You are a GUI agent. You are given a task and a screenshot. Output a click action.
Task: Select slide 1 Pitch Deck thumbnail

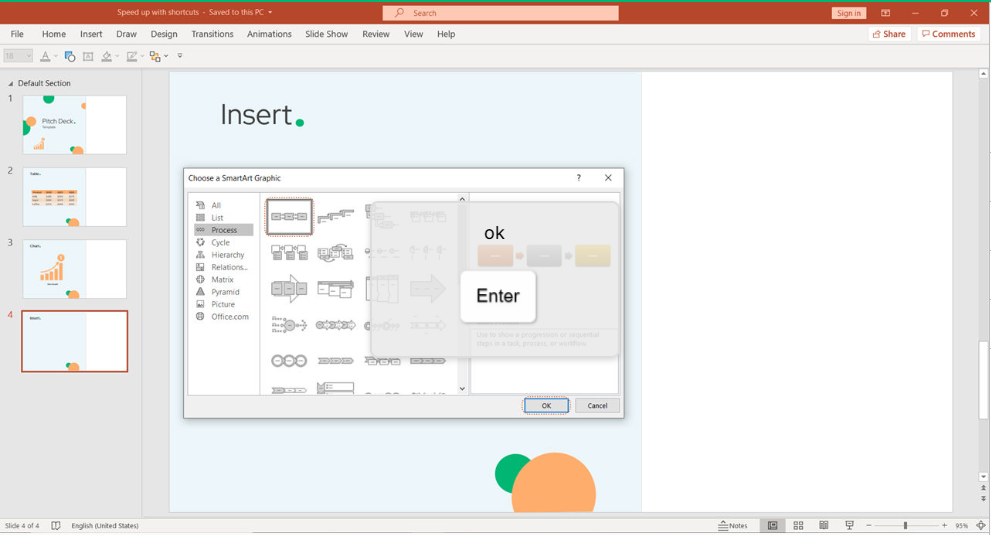(x=75, y=125)
